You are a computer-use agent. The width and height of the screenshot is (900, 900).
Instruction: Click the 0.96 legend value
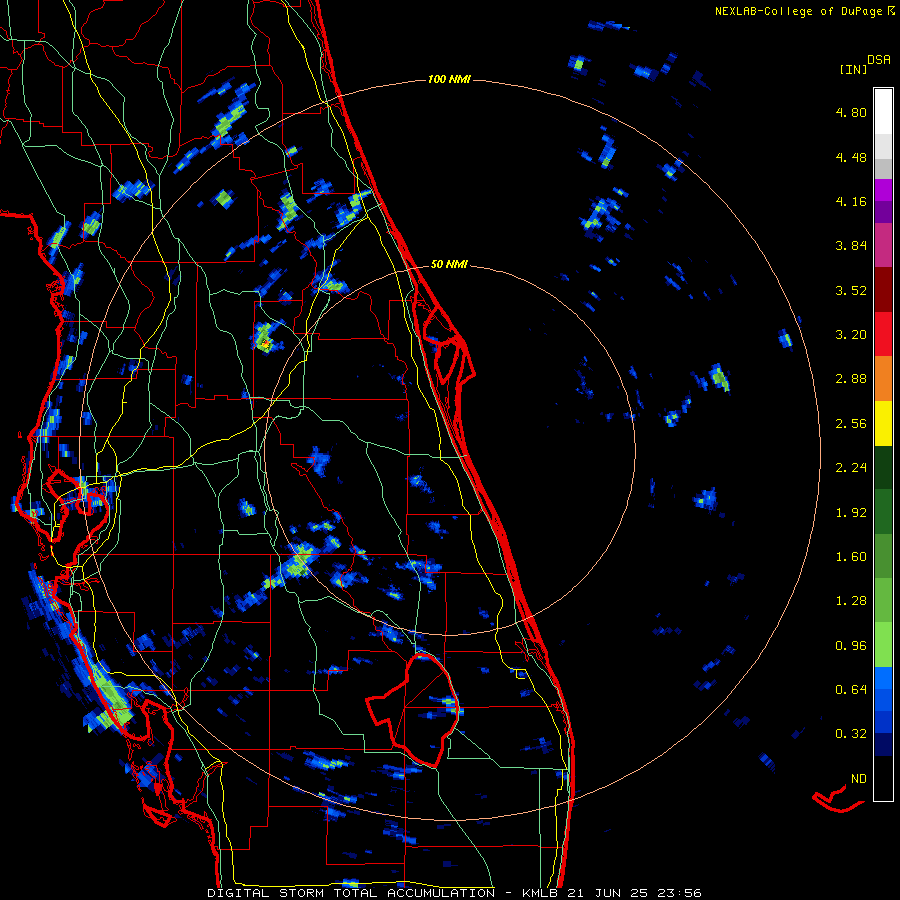(x=851, y=646)
